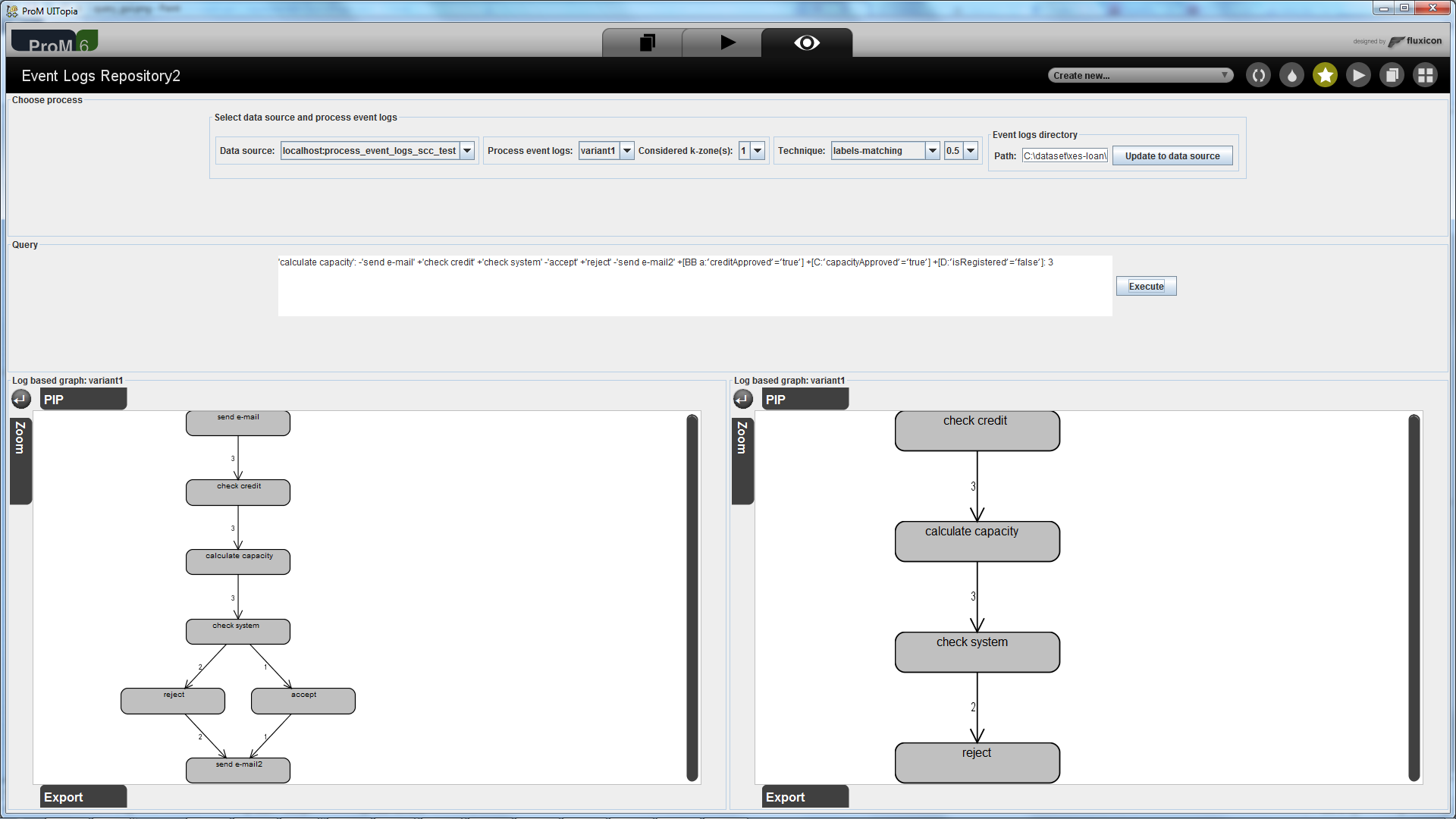Image resolution: width=1456 pixels, height=819 pixels.
Task: Click the fluxicon logo
Action: (1415, 42)
